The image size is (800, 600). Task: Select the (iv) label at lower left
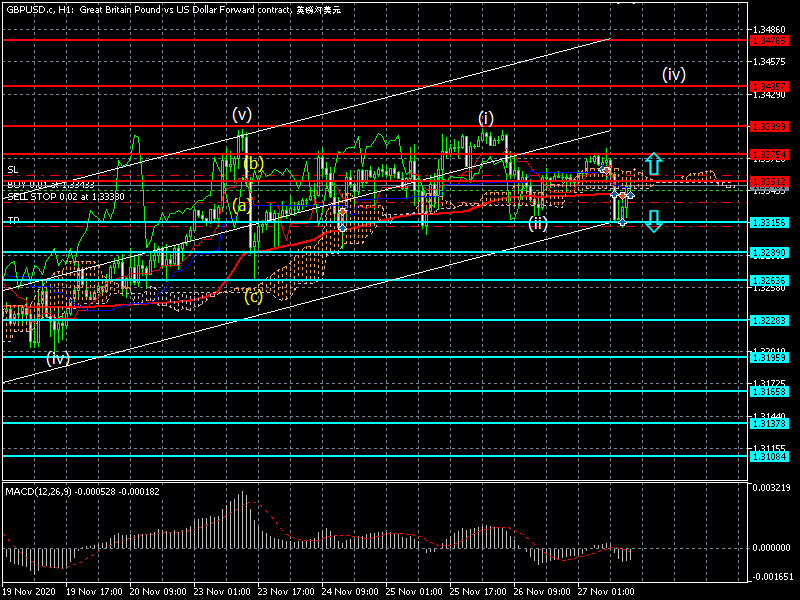pos(58,358)
